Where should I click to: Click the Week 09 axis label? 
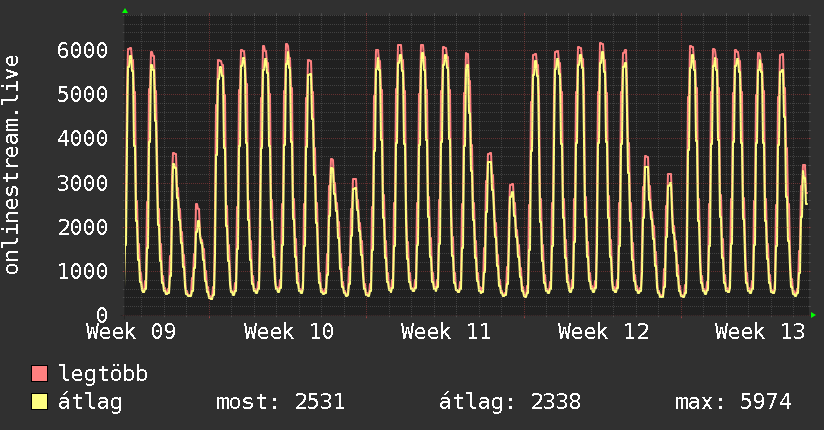(x=131, y=332)
